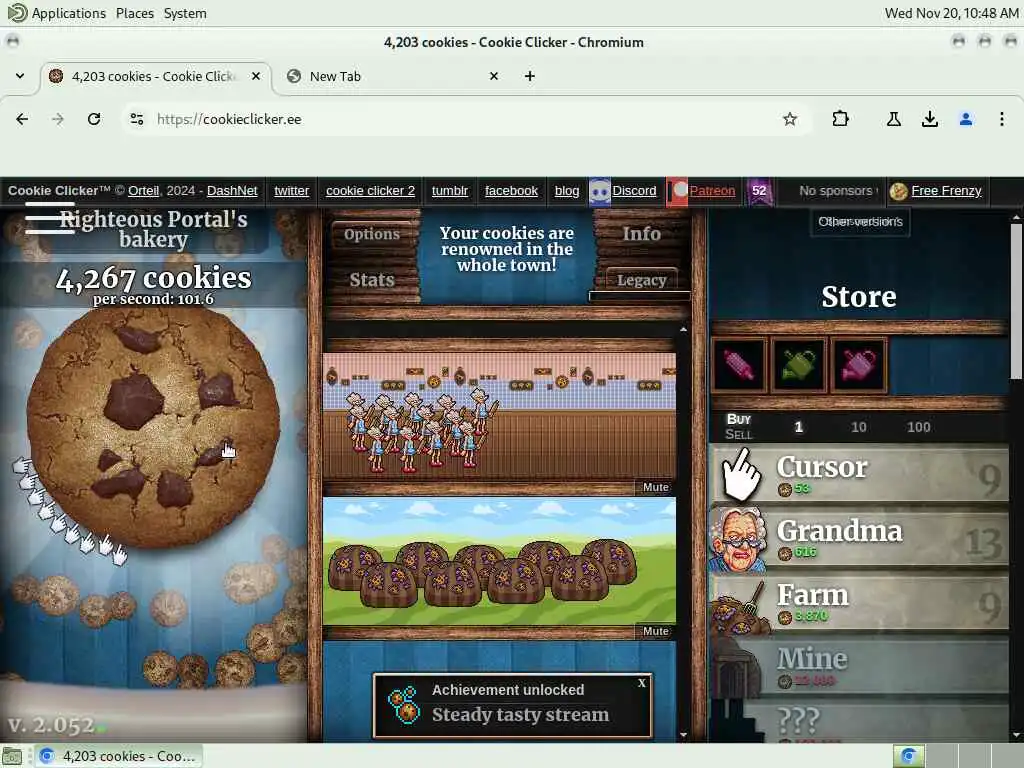The height and width of the screenshot is (768, 1024).
Task: Open a new browser tab
Action: click(x=530, y=76)
